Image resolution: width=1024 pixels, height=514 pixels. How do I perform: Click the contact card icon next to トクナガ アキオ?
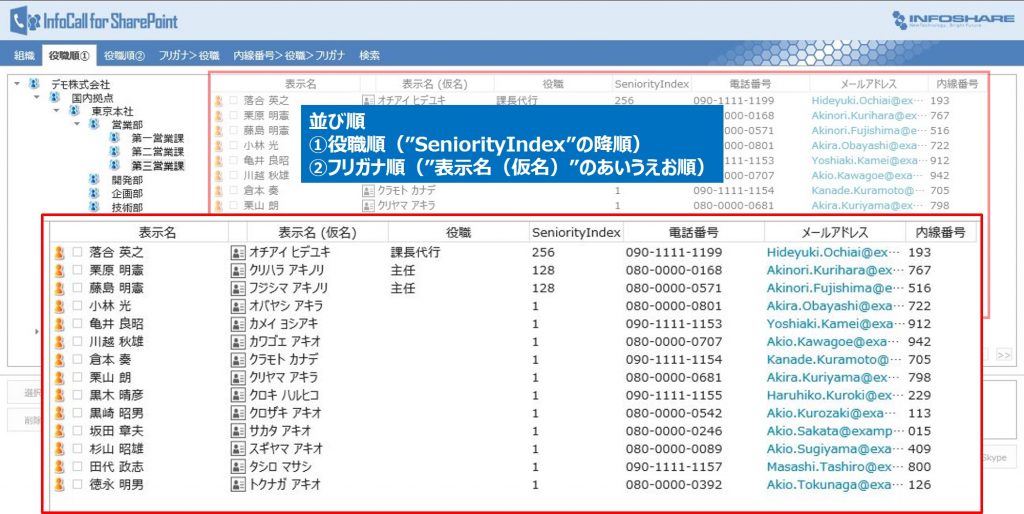point(238,485)
